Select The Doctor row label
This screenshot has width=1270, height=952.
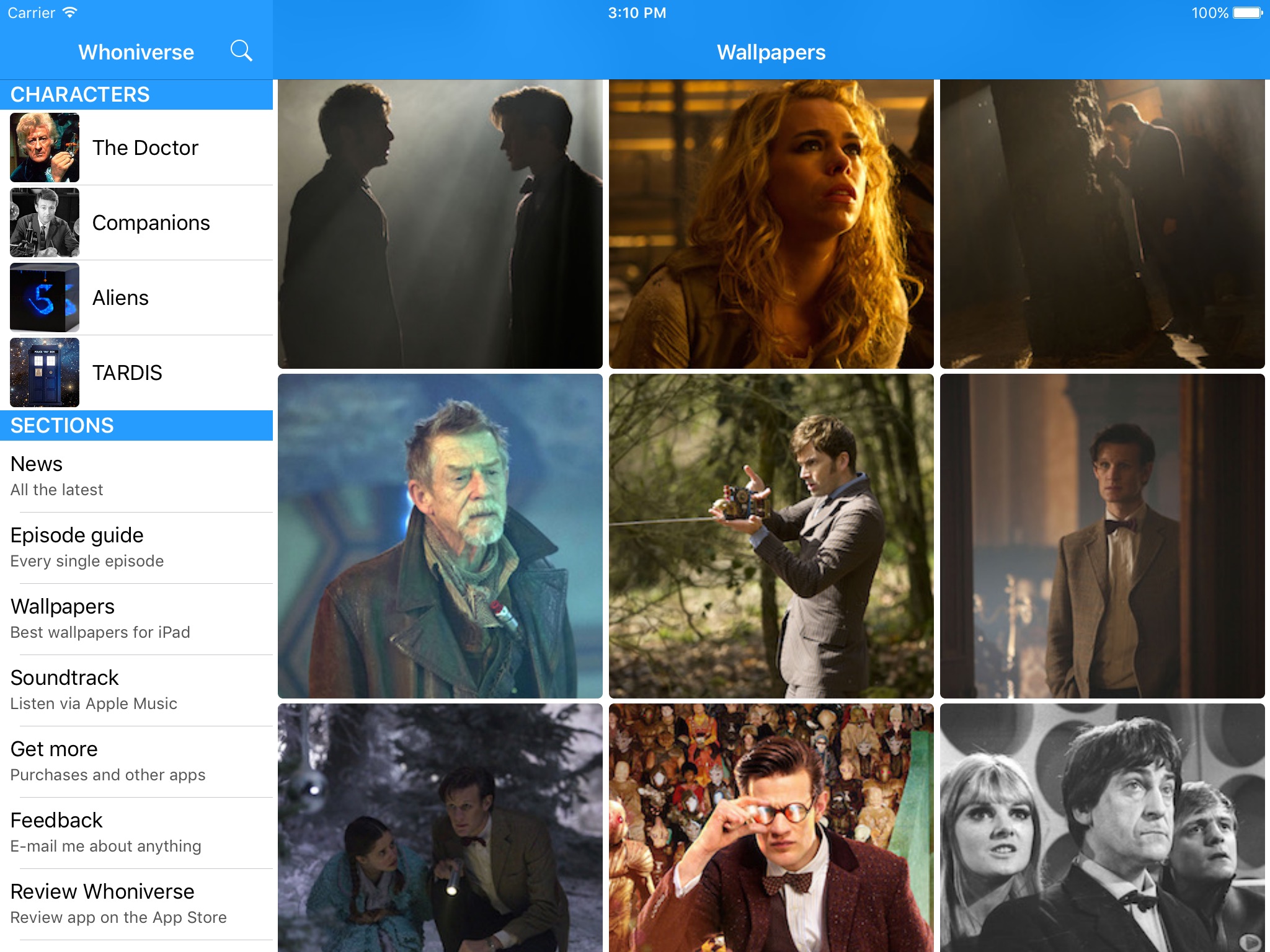145,148
